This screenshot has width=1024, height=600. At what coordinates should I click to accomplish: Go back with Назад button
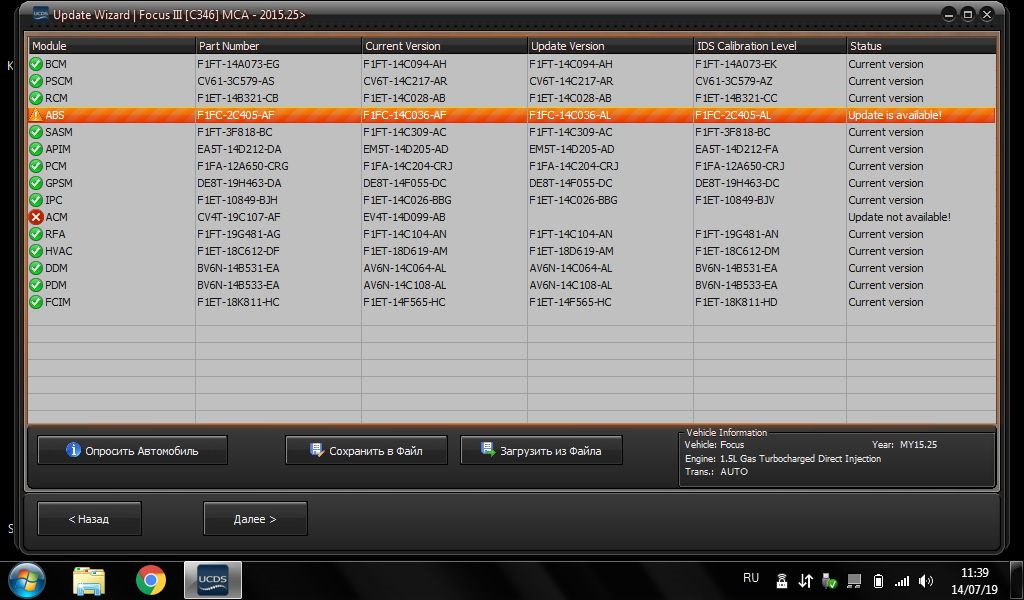point(89,519)
